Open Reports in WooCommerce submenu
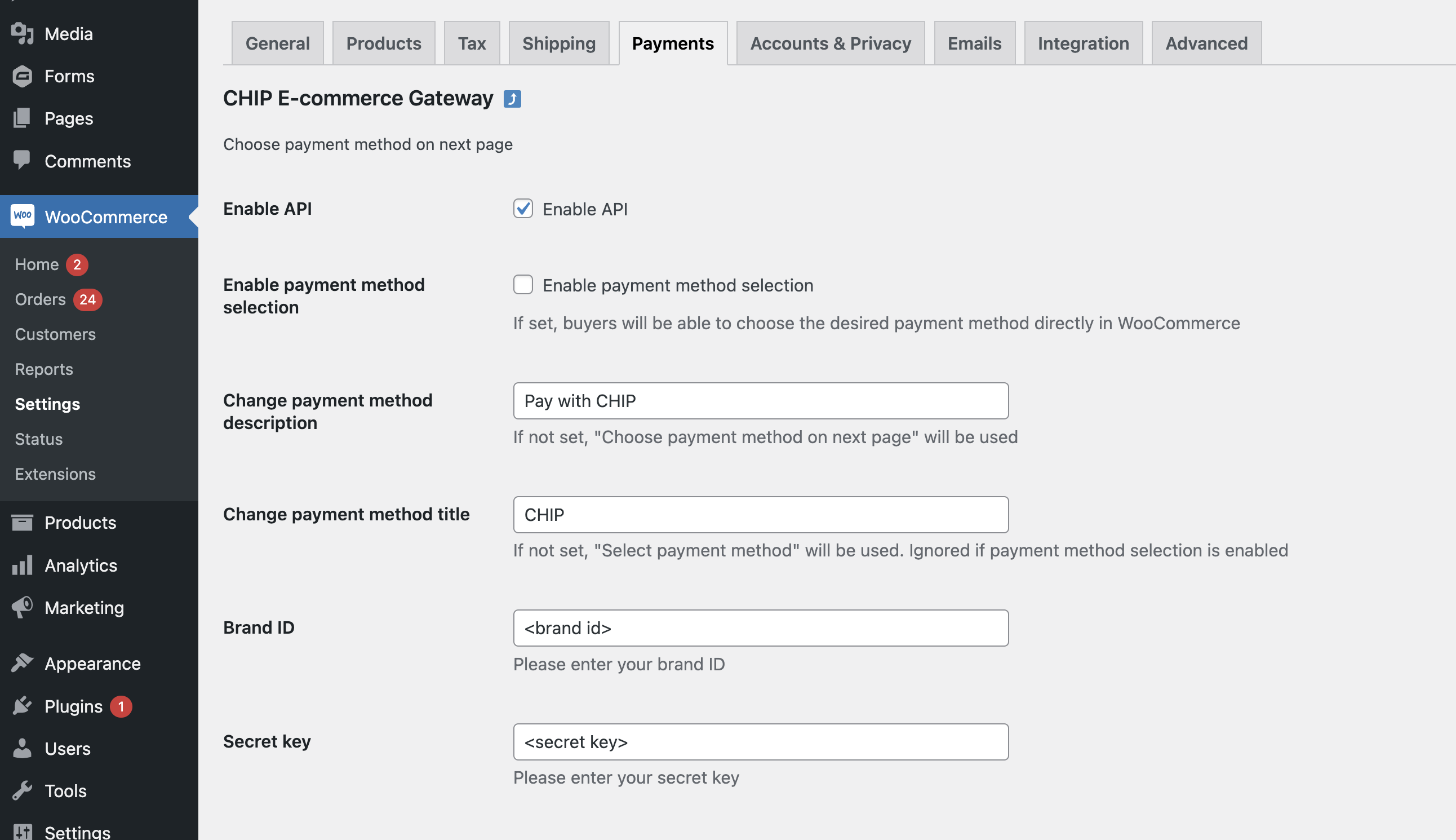Image resolution: width=1456 pixels, height=840 pixels. (44, 369)
